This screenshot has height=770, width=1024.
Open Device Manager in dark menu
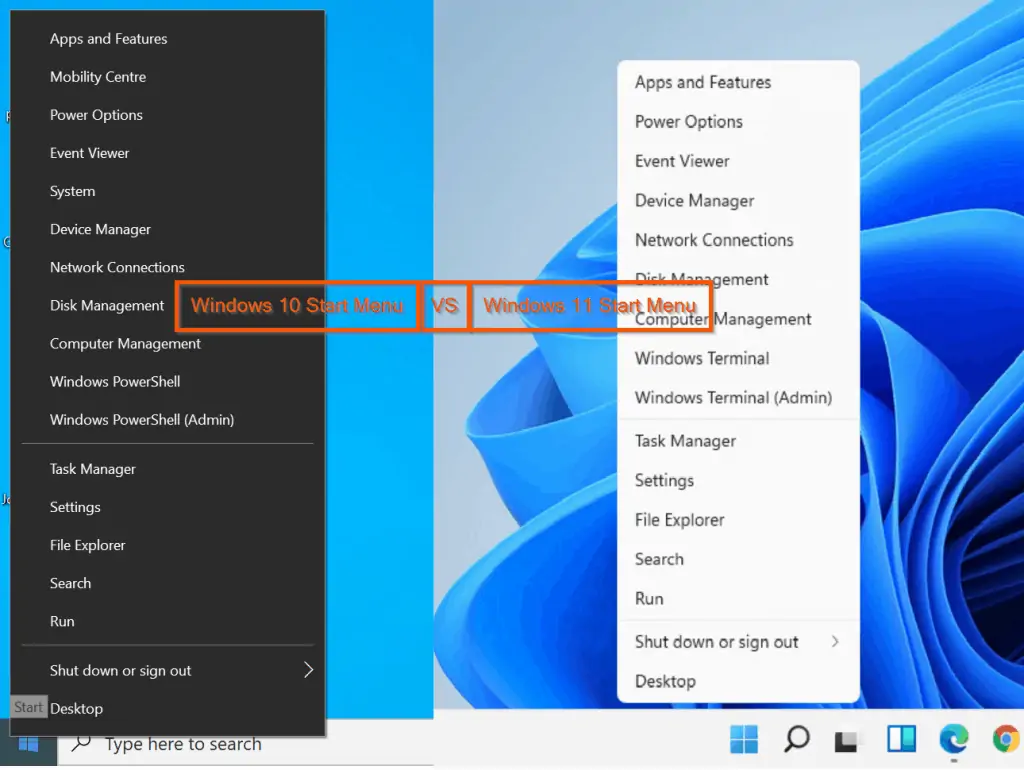pyautogui.click(x=168, y=229)
